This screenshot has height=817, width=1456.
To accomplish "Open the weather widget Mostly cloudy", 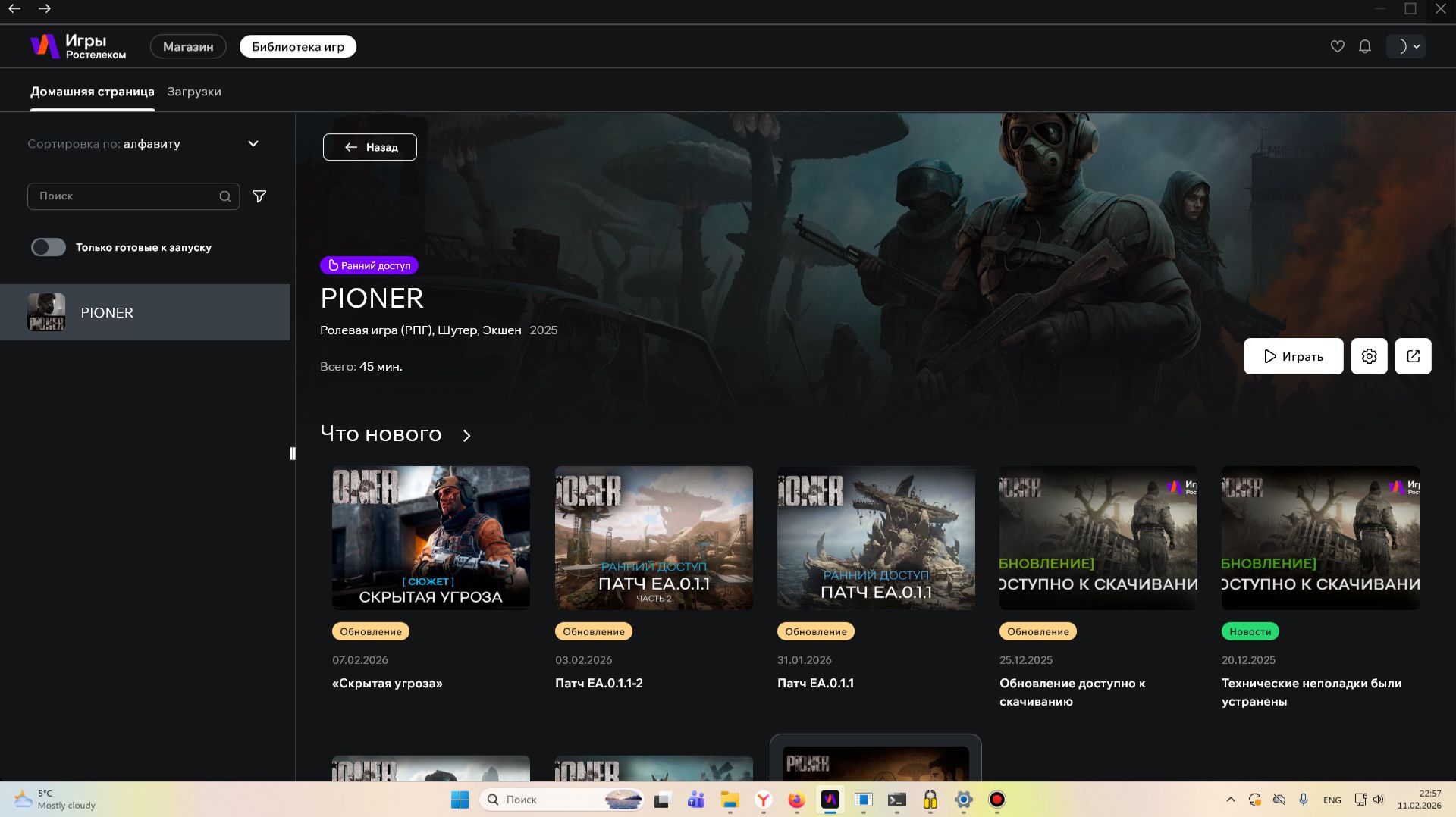I will pyautogui.click(x=55, y=800).
